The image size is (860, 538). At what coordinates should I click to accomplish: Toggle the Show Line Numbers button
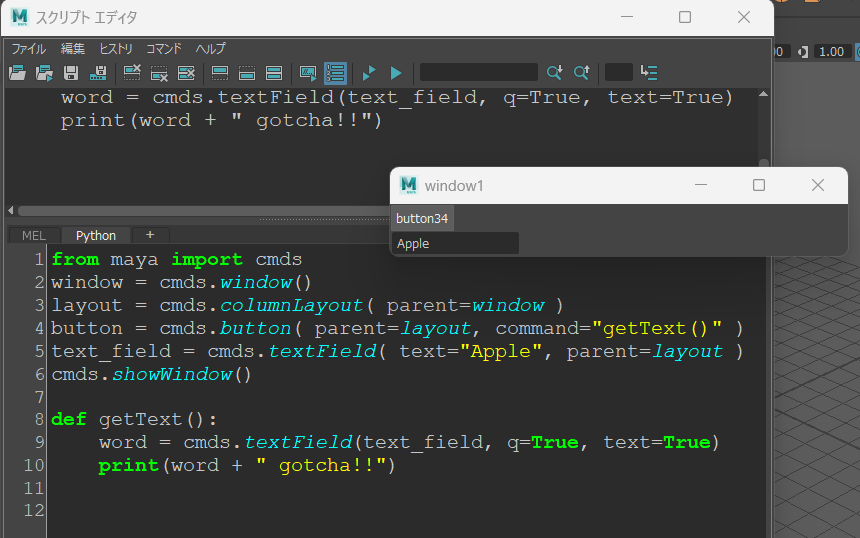tap(335, 73)
